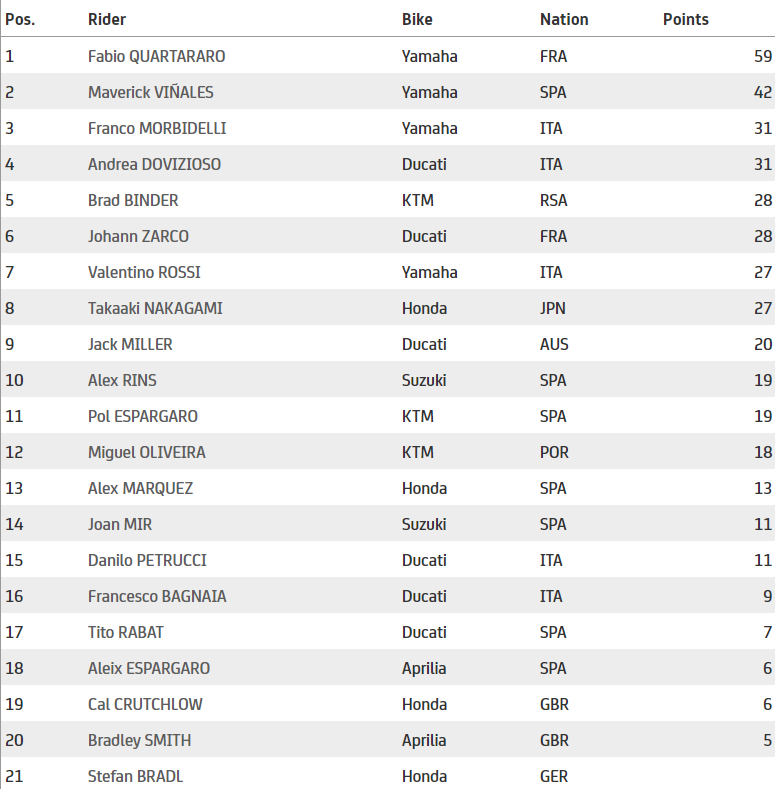Click on Brad BINDER
775x789 pixels.
(133, 200)
